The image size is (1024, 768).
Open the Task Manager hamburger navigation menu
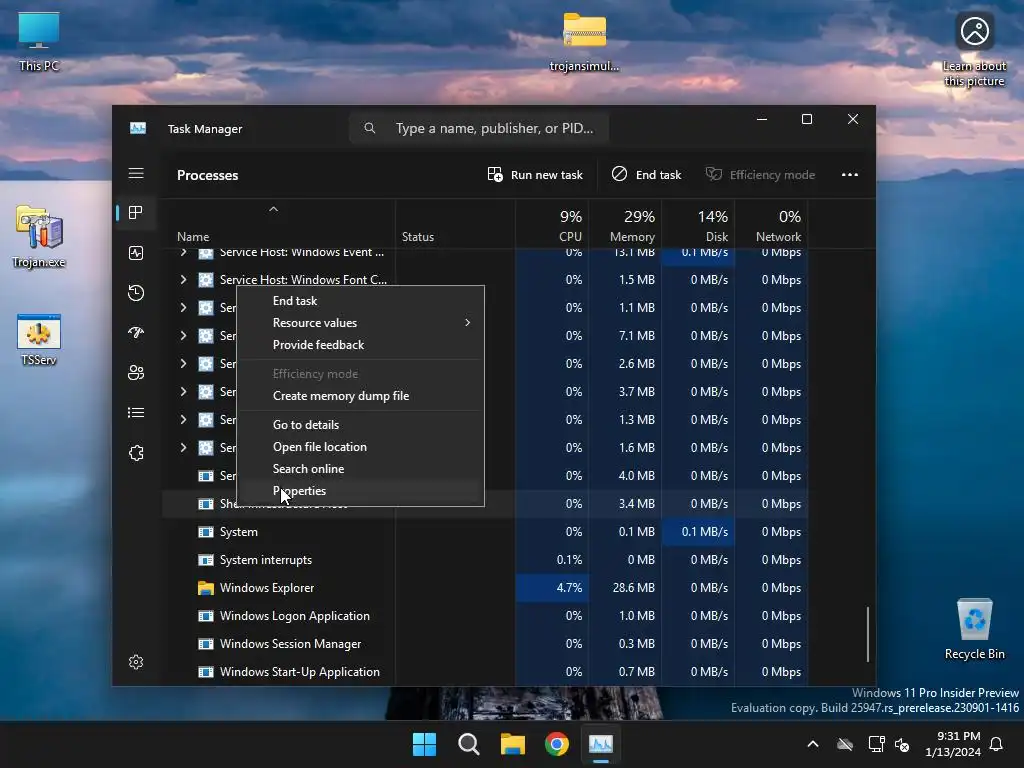coord(136,173)
